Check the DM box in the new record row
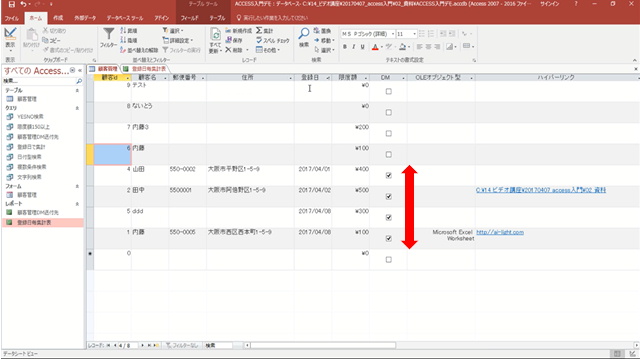This screenshot has width=640, height=360. tap(389, 260)
